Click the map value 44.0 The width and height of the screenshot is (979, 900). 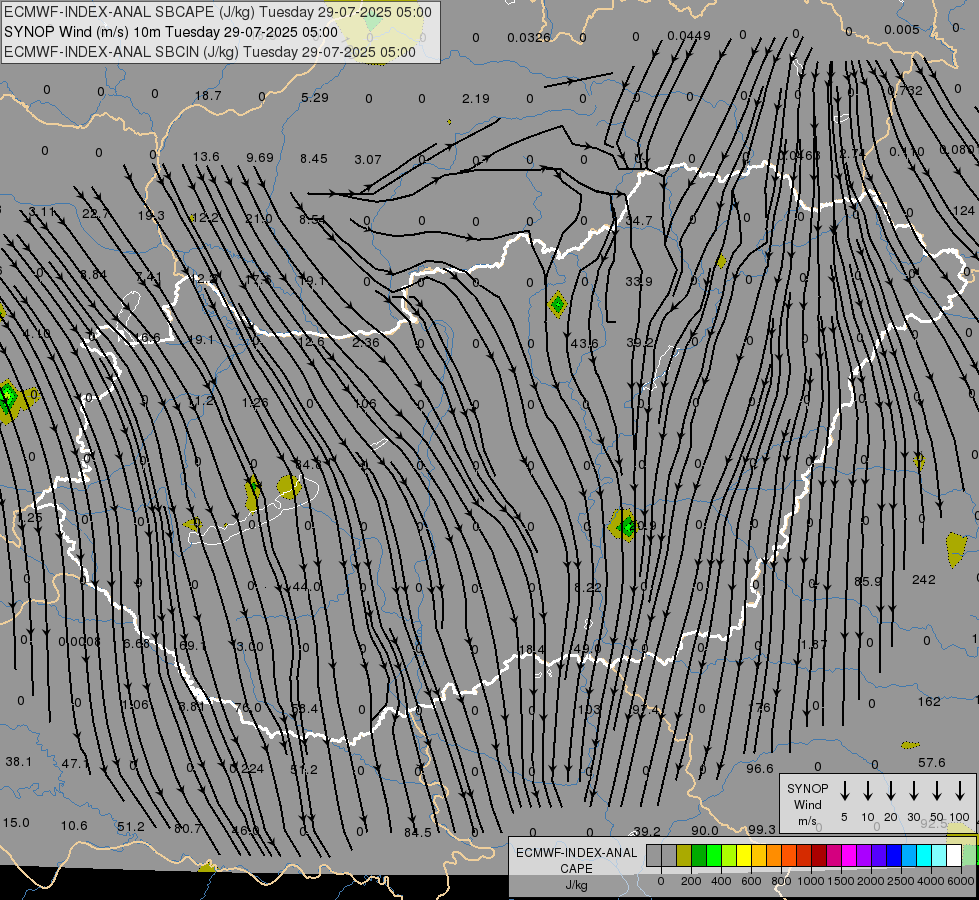306,586
